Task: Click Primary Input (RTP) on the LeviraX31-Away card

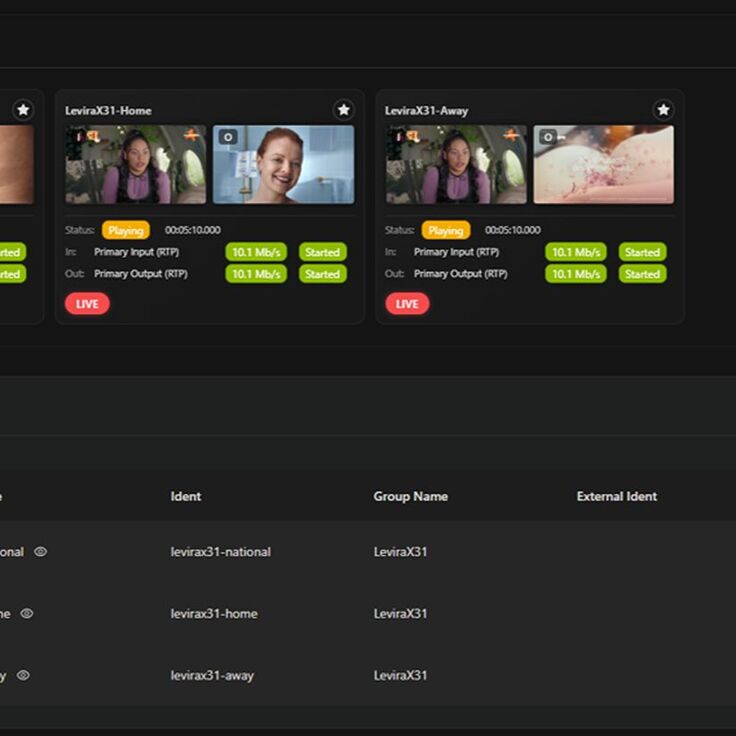Action: tap(456, 252)
